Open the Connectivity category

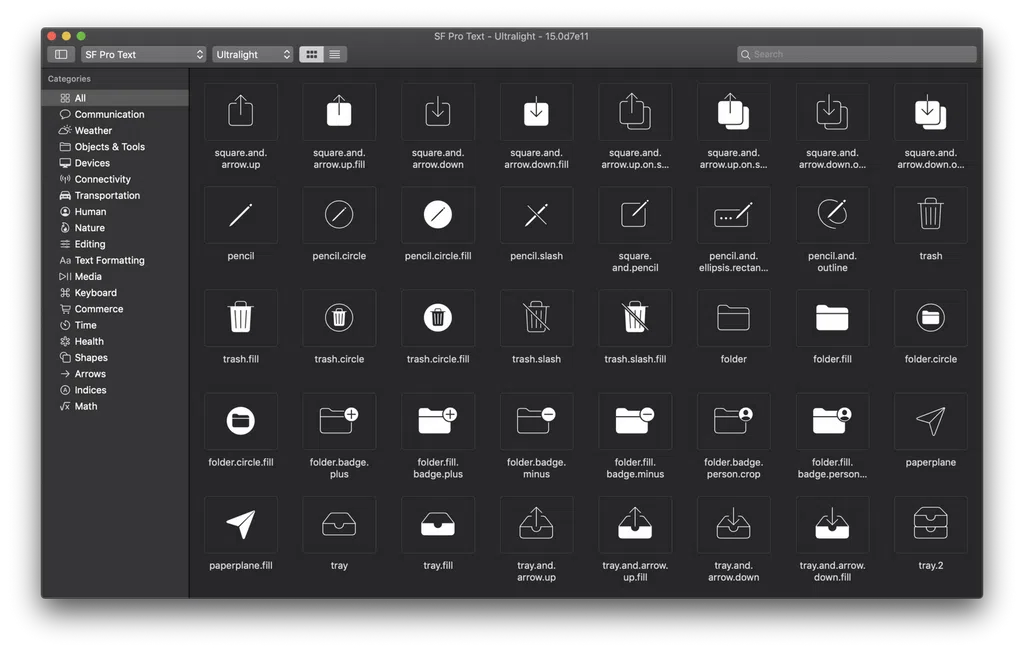click(115, 179)
